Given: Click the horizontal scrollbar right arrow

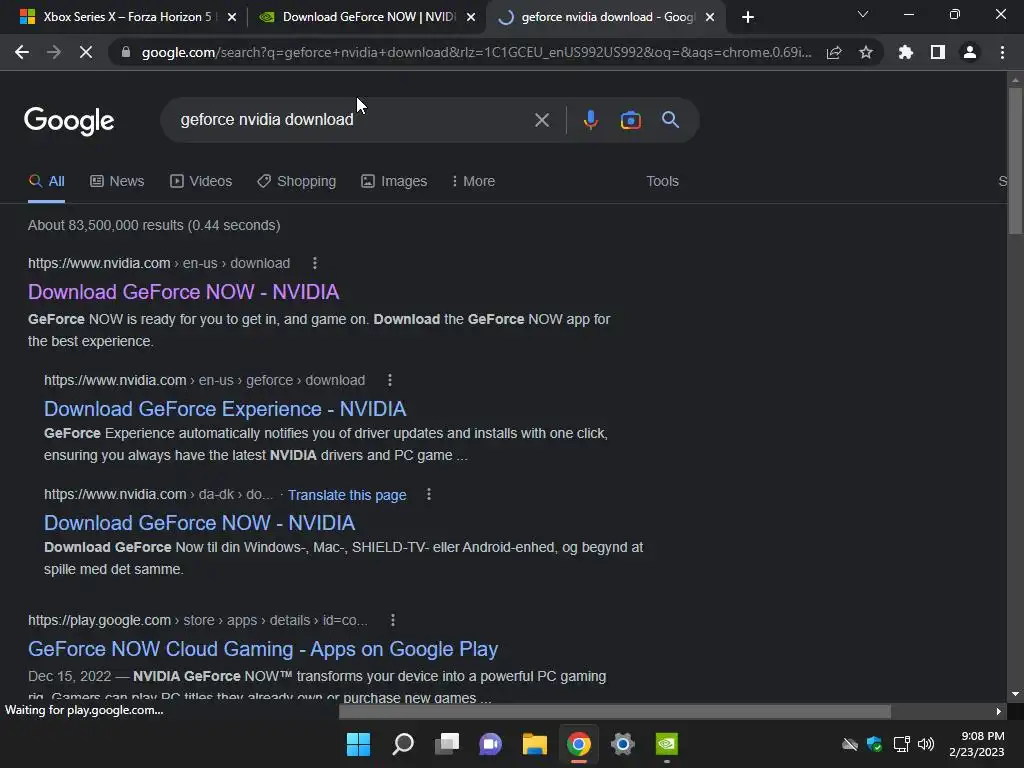Looking at the screenshot, I should click(999, 711).
